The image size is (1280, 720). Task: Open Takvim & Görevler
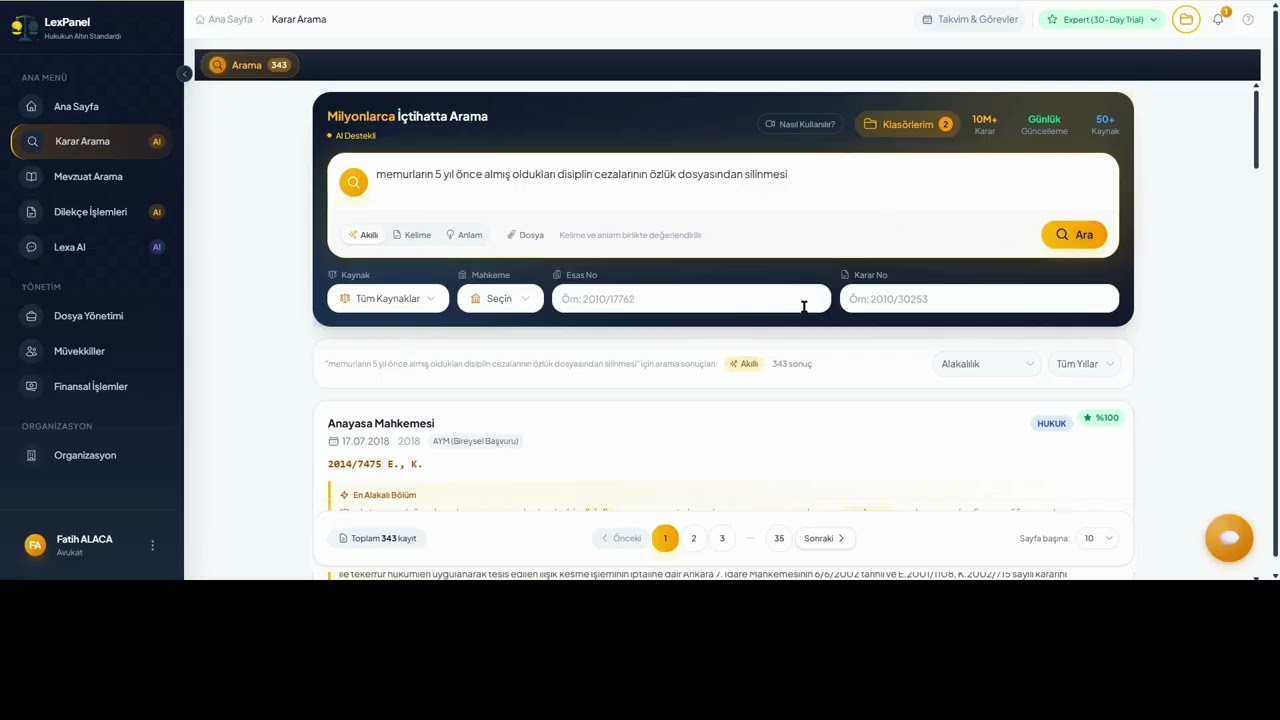pyautogui.click(x=970, y=19)
